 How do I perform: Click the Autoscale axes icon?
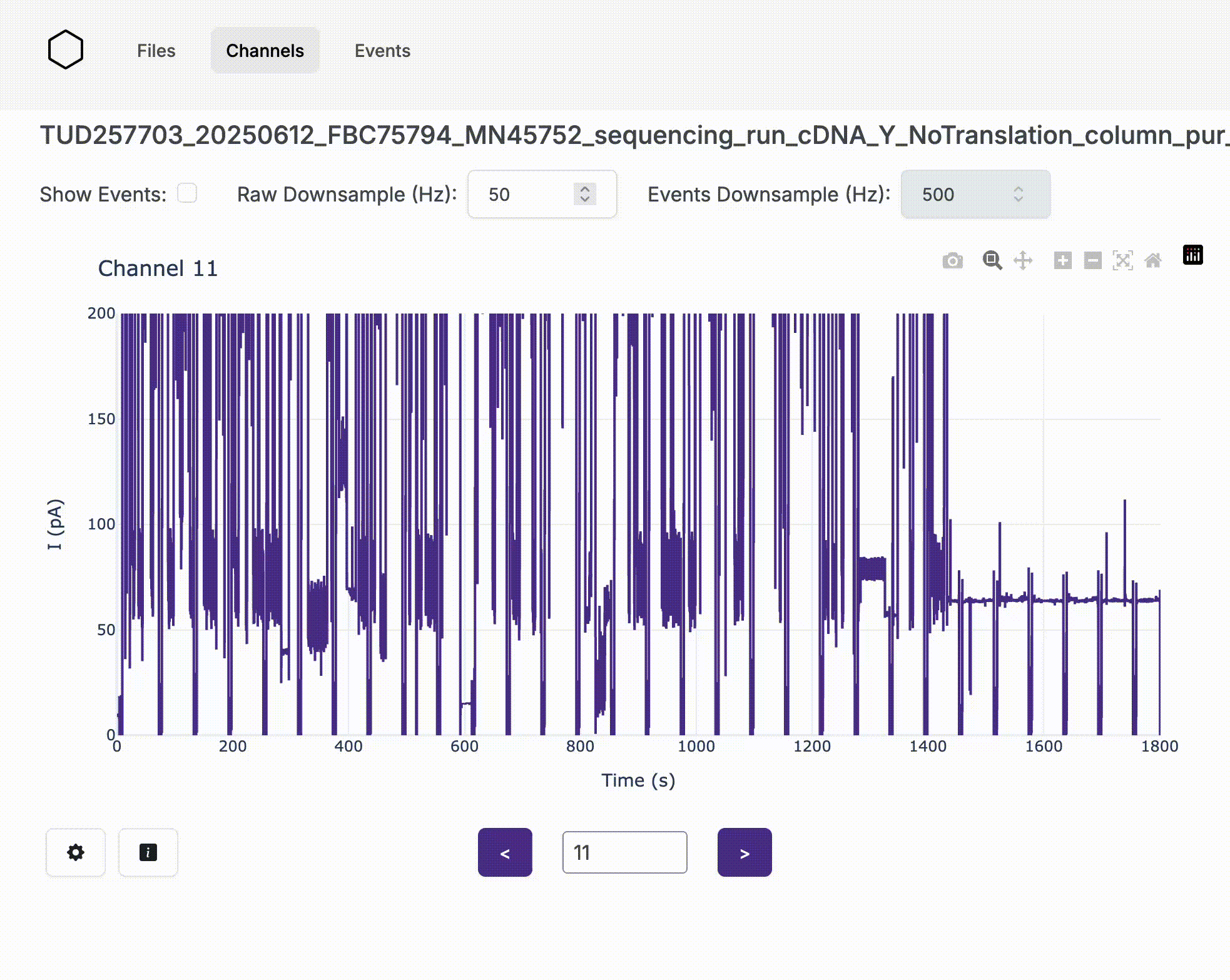pos(1122,260)
